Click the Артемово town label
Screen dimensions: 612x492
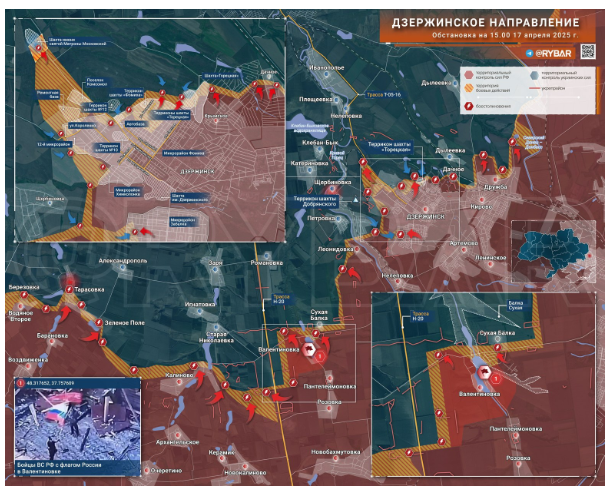click(464, 243)
